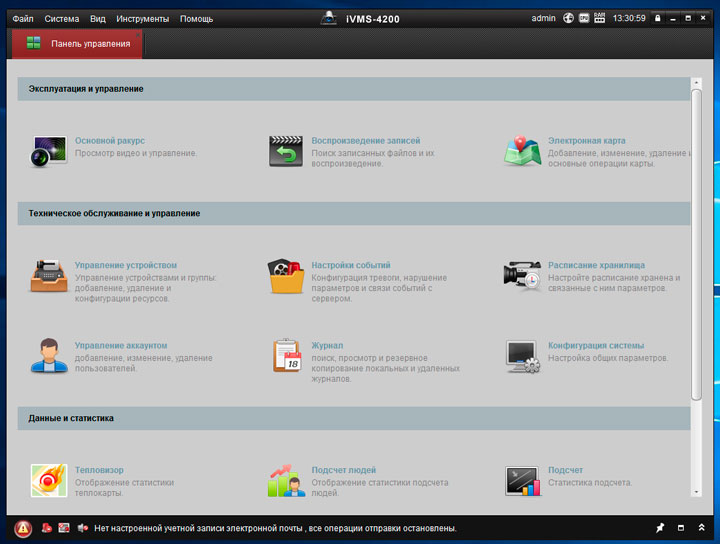The height and width of the screenshot is (544, 720).
Task: Open the Инструменты menu
Action: [x=142, y=18]
